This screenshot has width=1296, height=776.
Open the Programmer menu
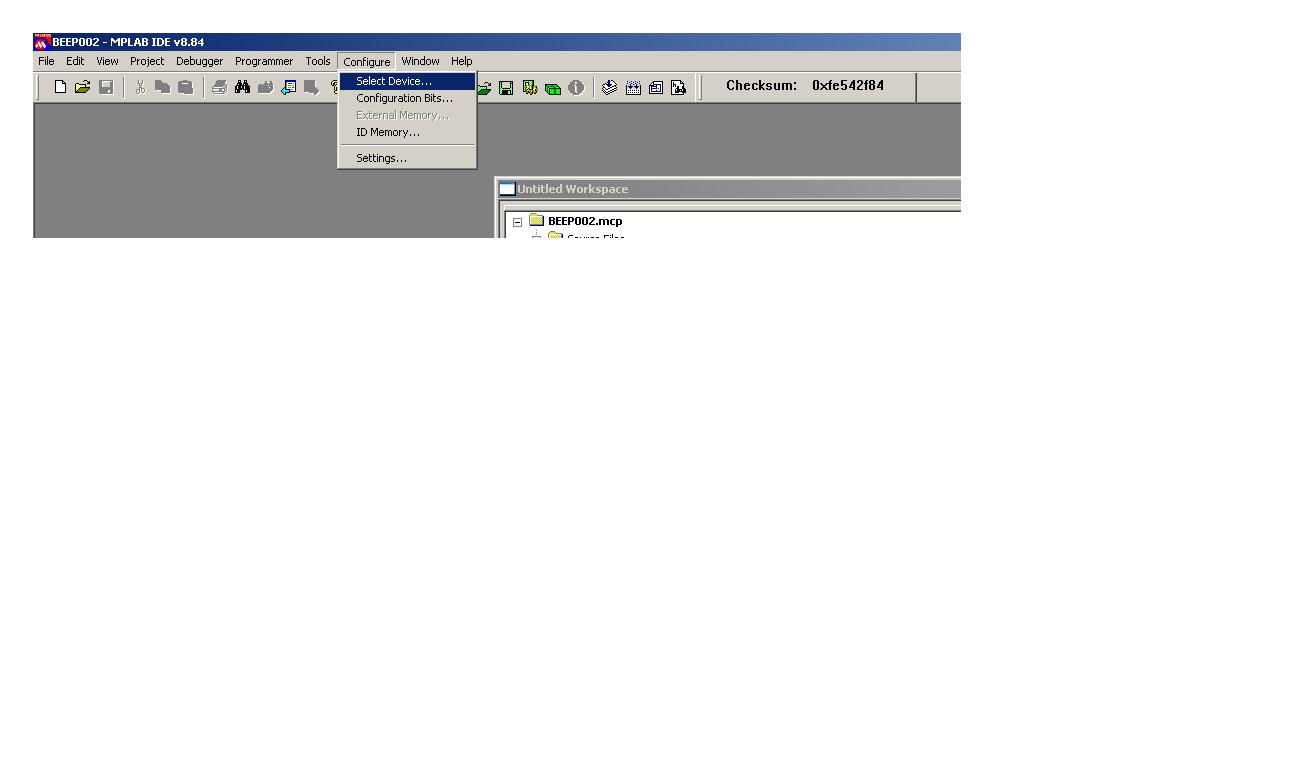coord(264,61)
